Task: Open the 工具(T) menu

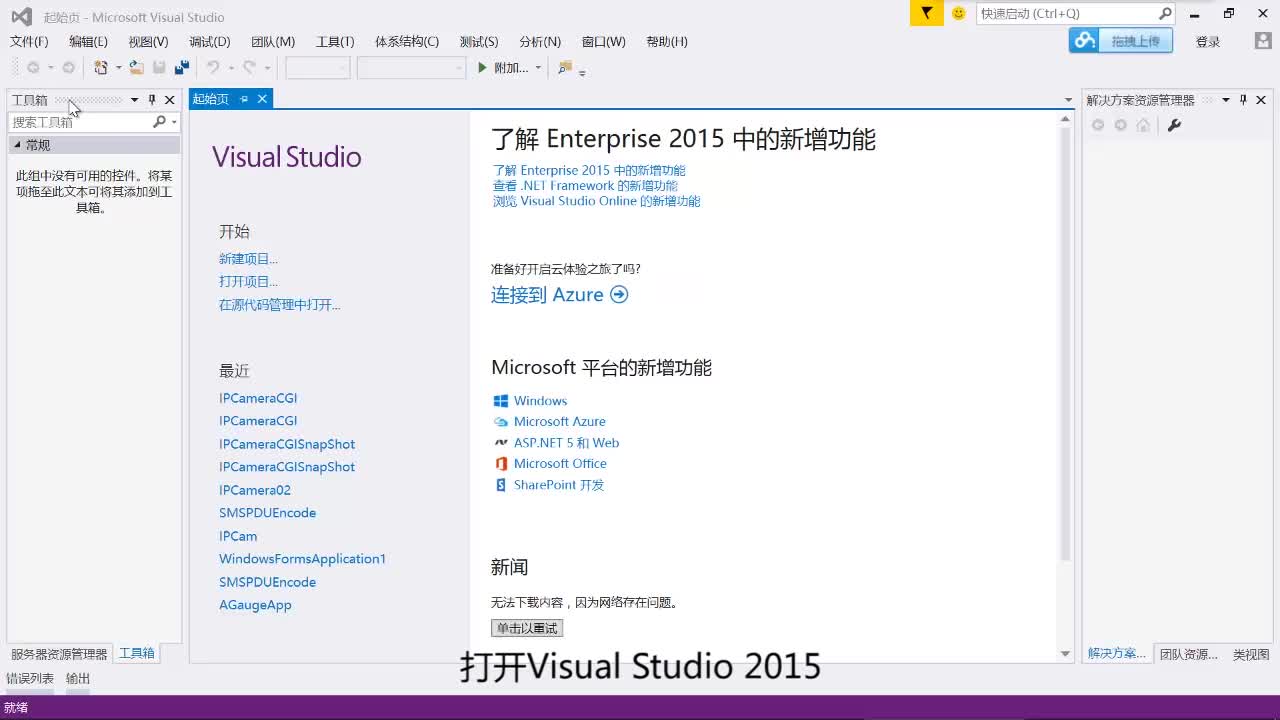Action: point(335,42)
